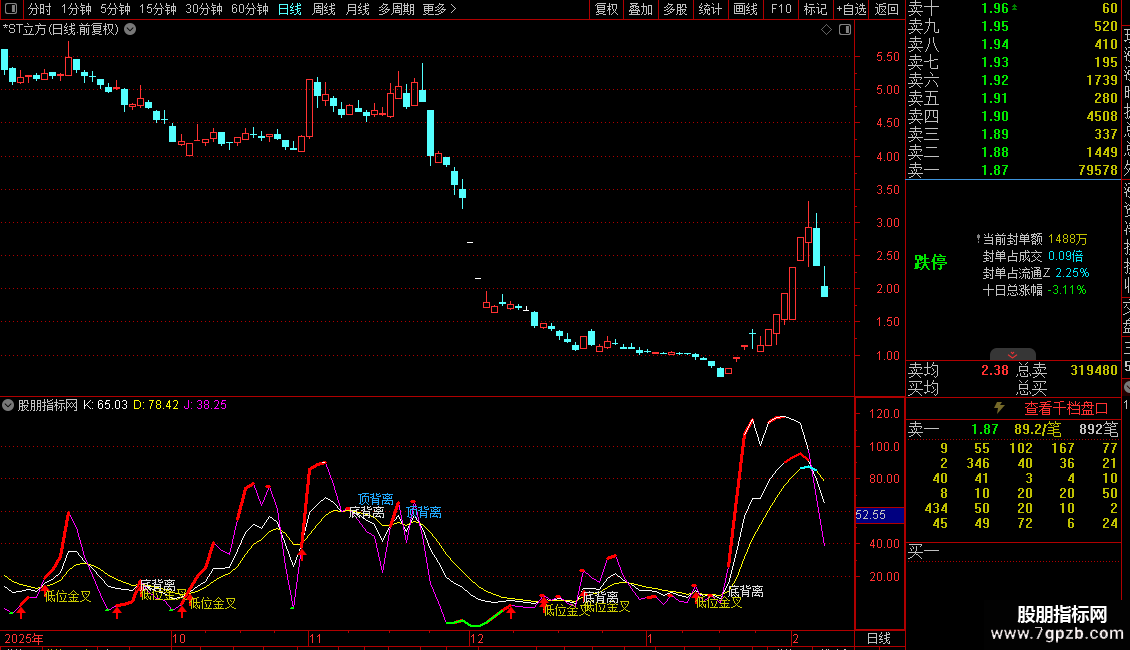The width and height of the screenshot is (1130, 650).
Task: Open 多周期 multi-period view
Action: 396,9
